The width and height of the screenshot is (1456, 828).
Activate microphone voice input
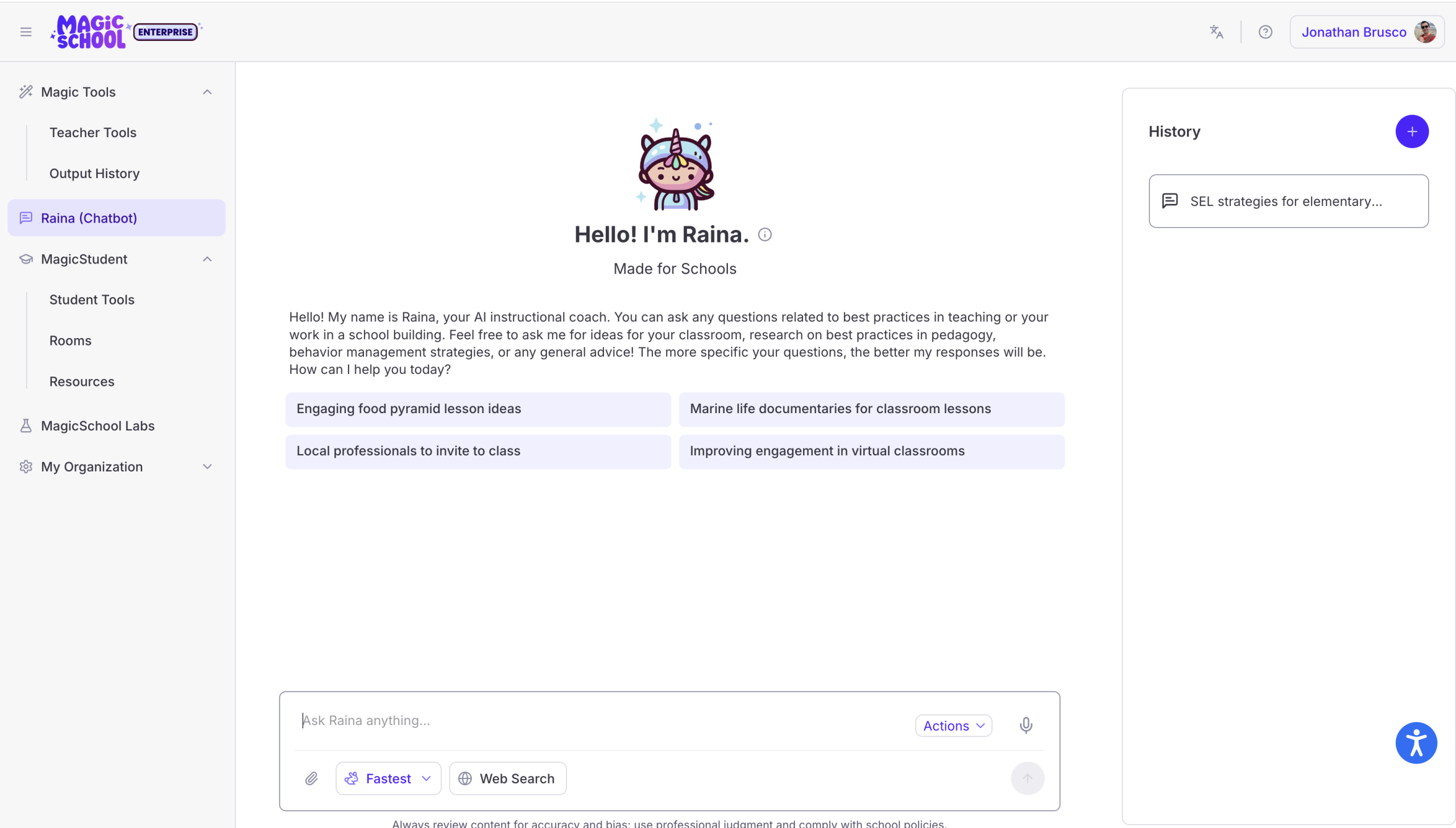(1026, 725)
